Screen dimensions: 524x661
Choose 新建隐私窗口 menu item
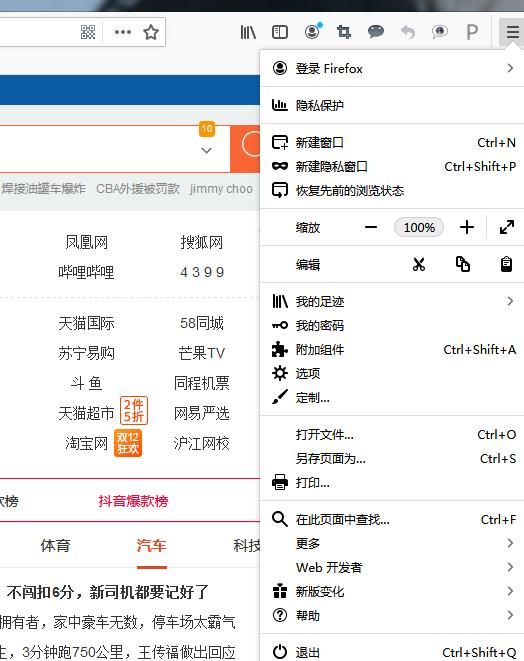click(x=392, y=167)
